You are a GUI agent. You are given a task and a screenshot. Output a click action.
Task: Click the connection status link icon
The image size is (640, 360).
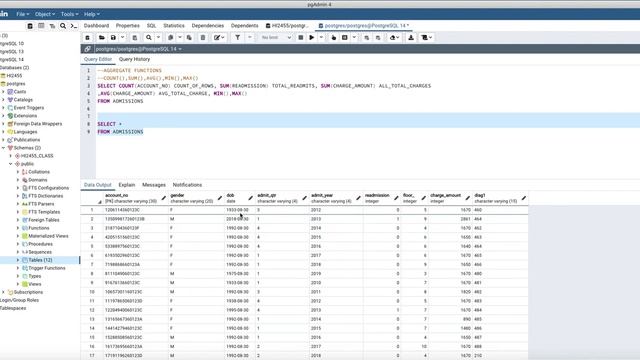87,49
